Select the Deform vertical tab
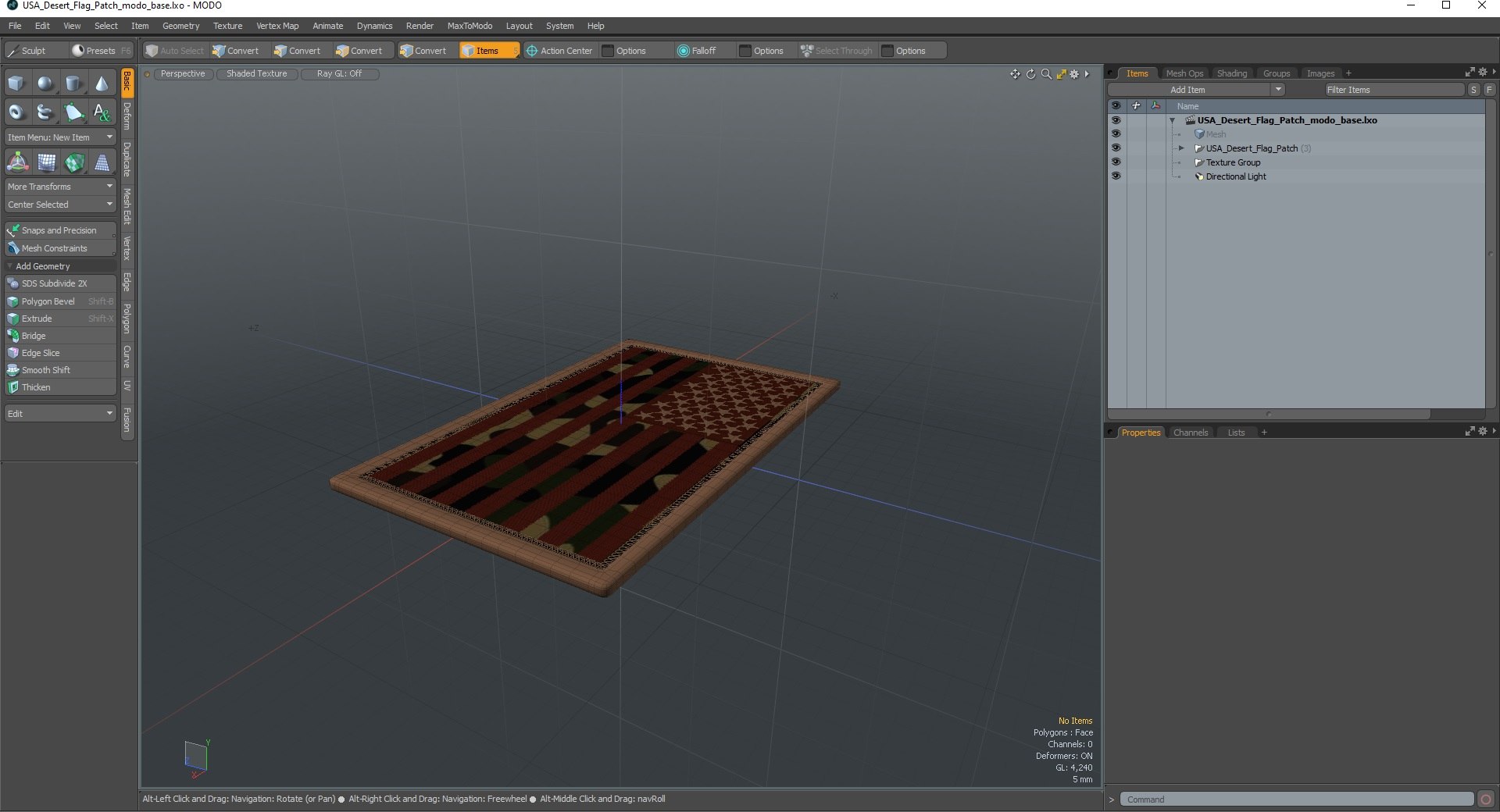 click(x=127, y=117)
